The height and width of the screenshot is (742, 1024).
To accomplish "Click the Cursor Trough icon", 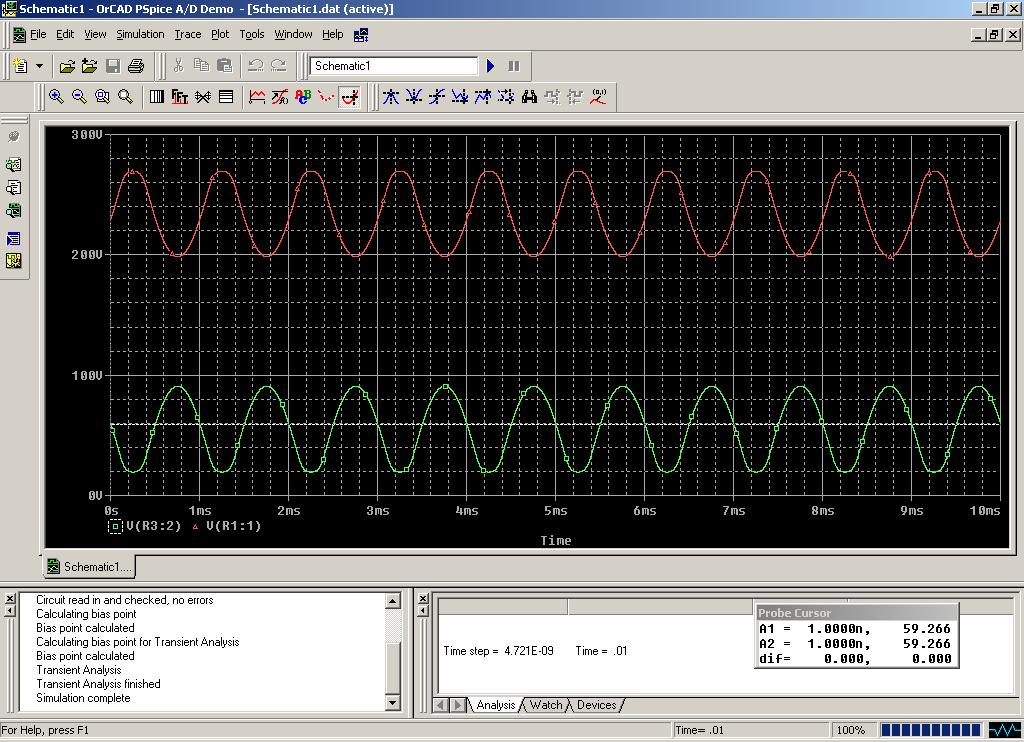I will [x=413, y=97].
